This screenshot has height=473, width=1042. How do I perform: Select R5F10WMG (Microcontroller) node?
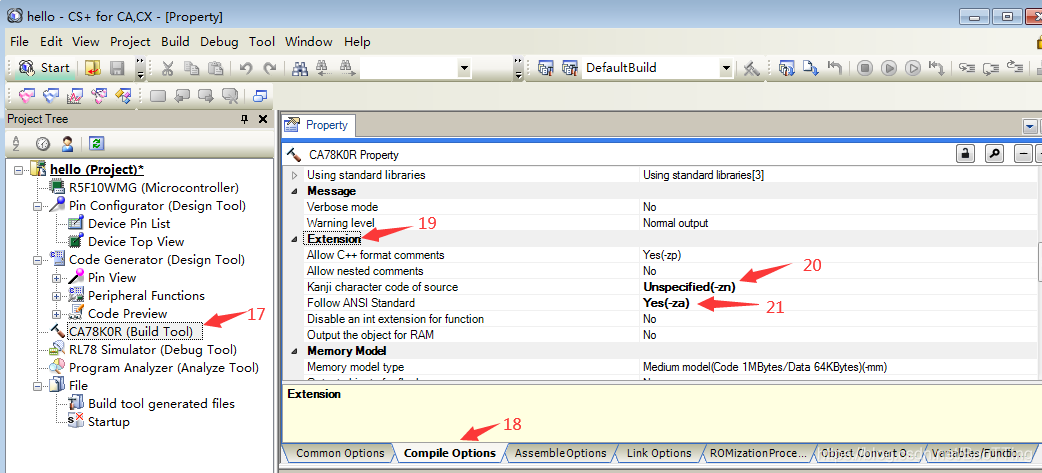154,188
